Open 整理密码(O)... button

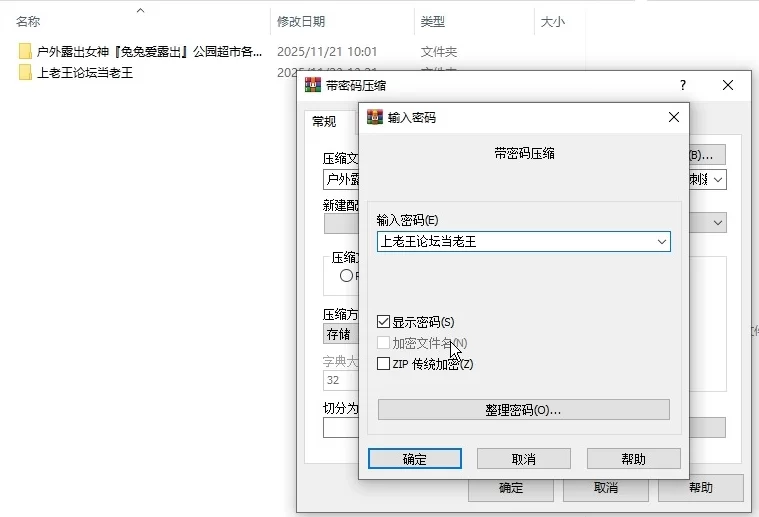click(x=524, y=410)
